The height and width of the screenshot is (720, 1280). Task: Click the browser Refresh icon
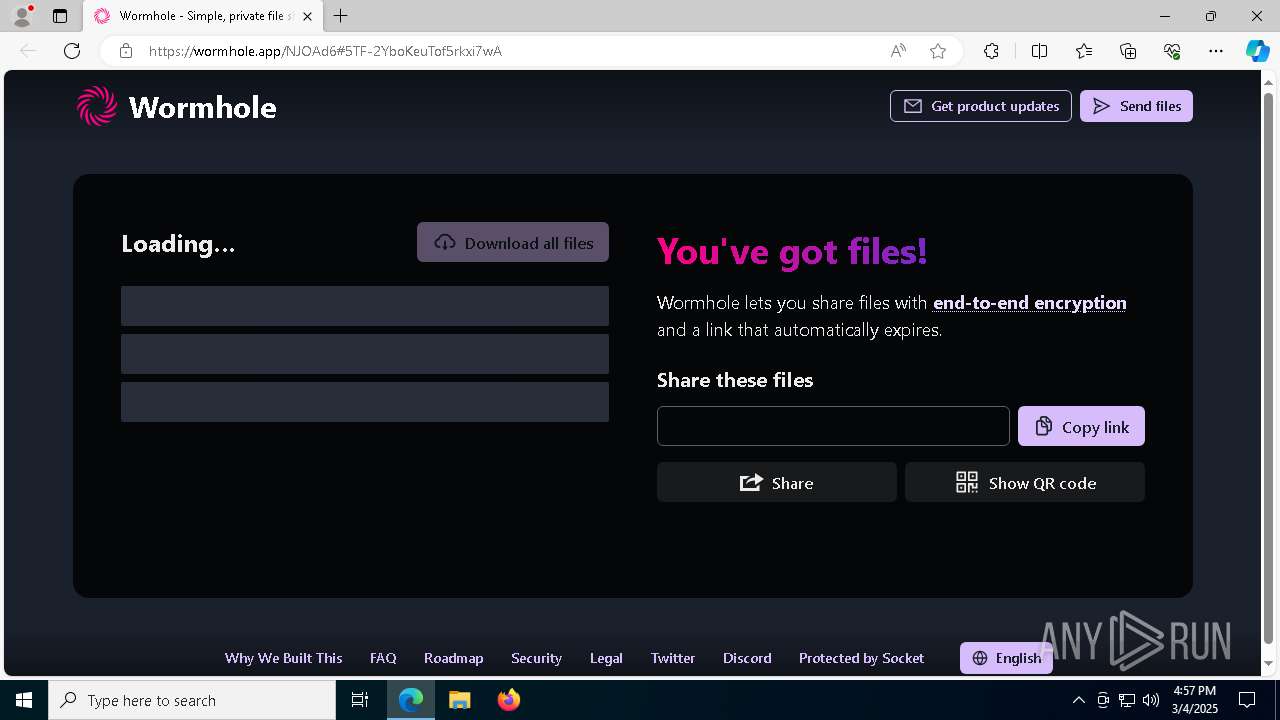pos(72,51)
